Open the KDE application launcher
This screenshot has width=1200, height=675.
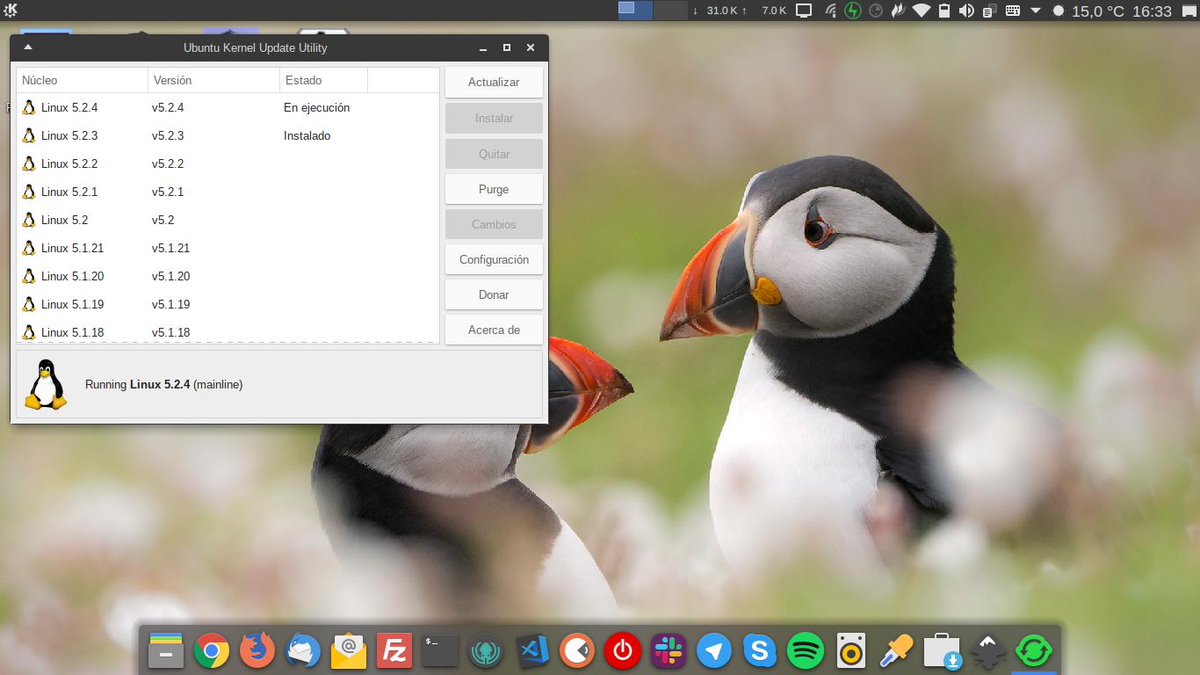[x=10, y=10]
